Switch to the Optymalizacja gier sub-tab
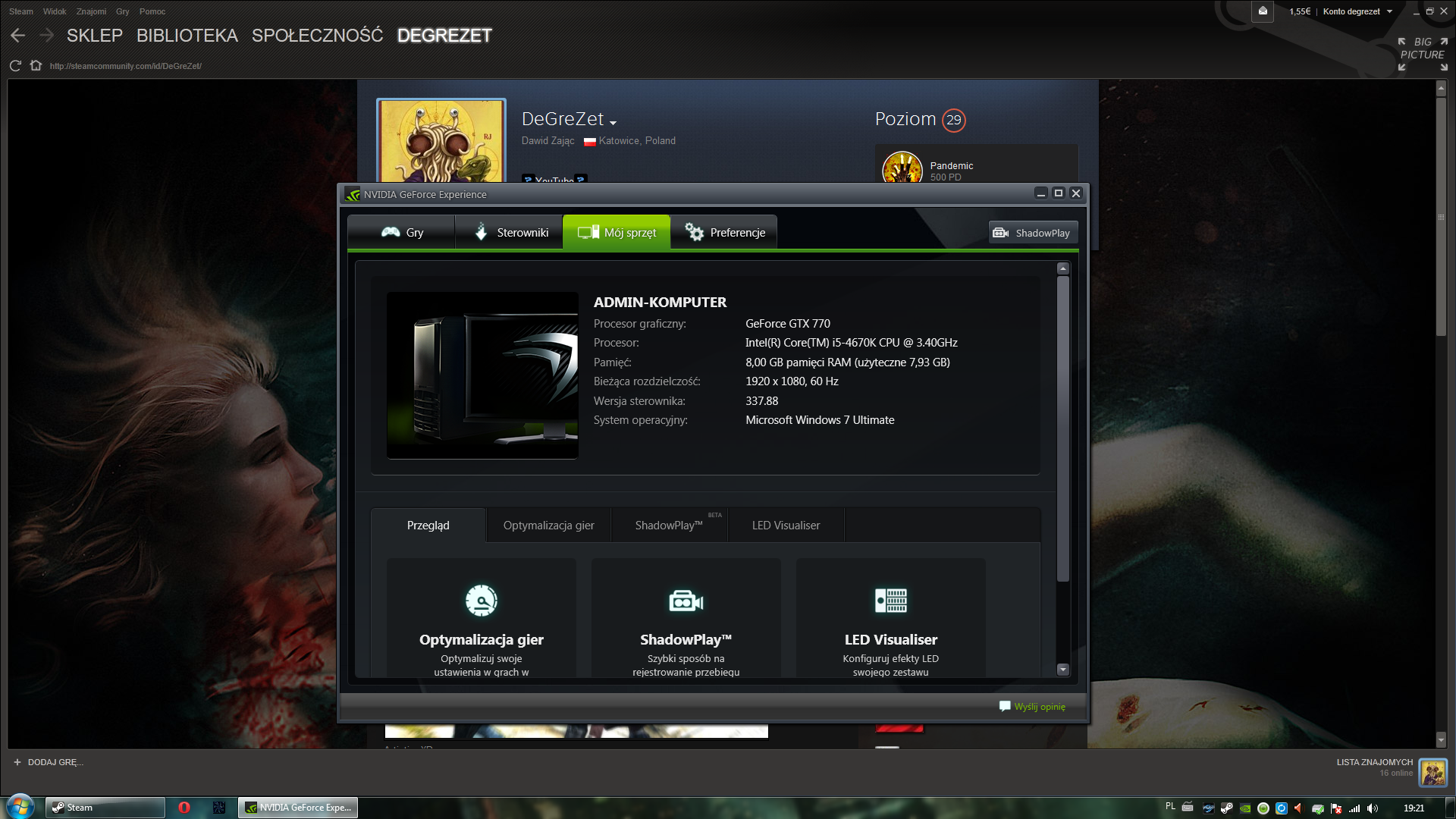 pos(549,526)
